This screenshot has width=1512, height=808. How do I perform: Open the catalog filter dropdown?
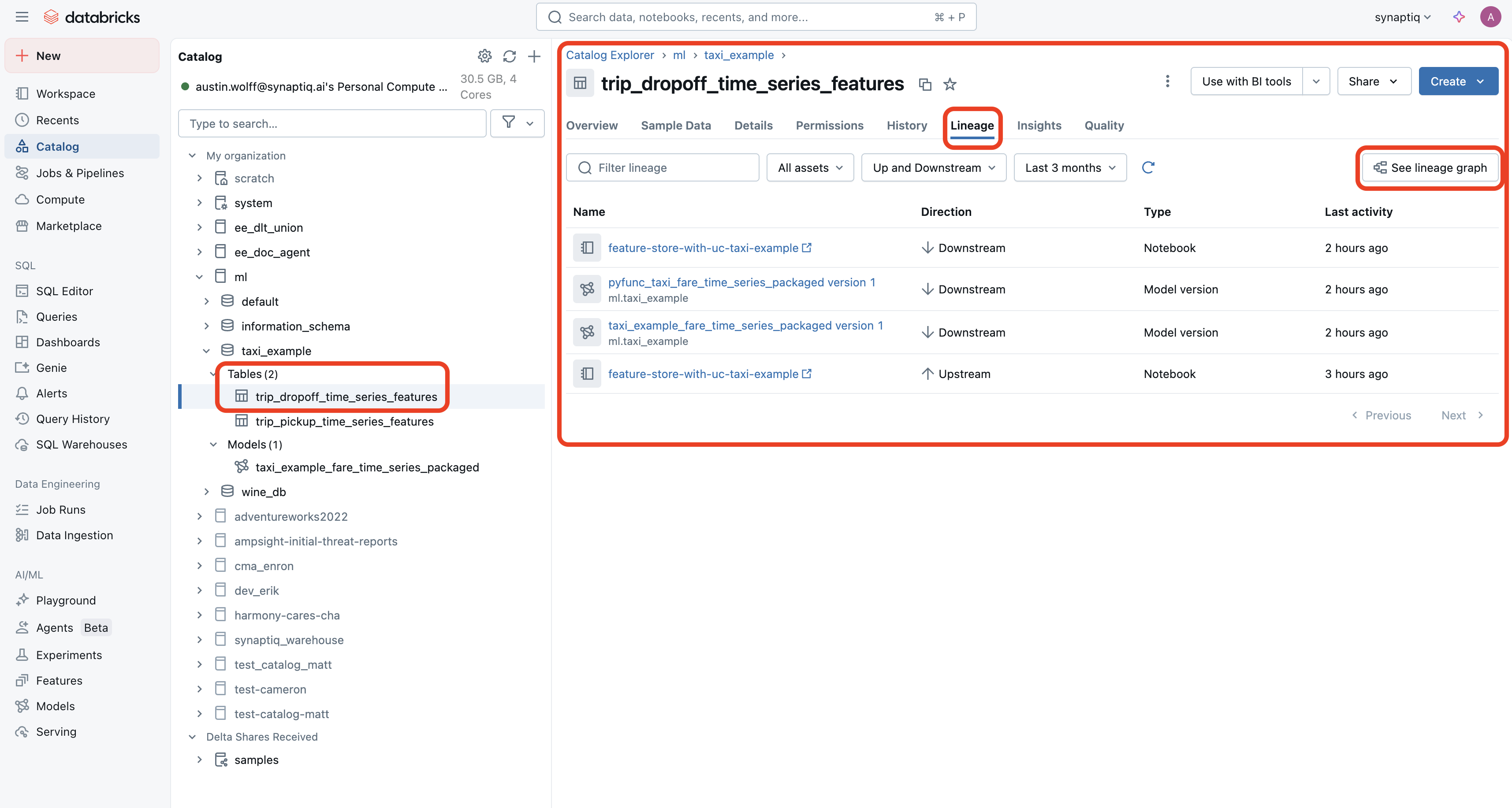[517, 123]
